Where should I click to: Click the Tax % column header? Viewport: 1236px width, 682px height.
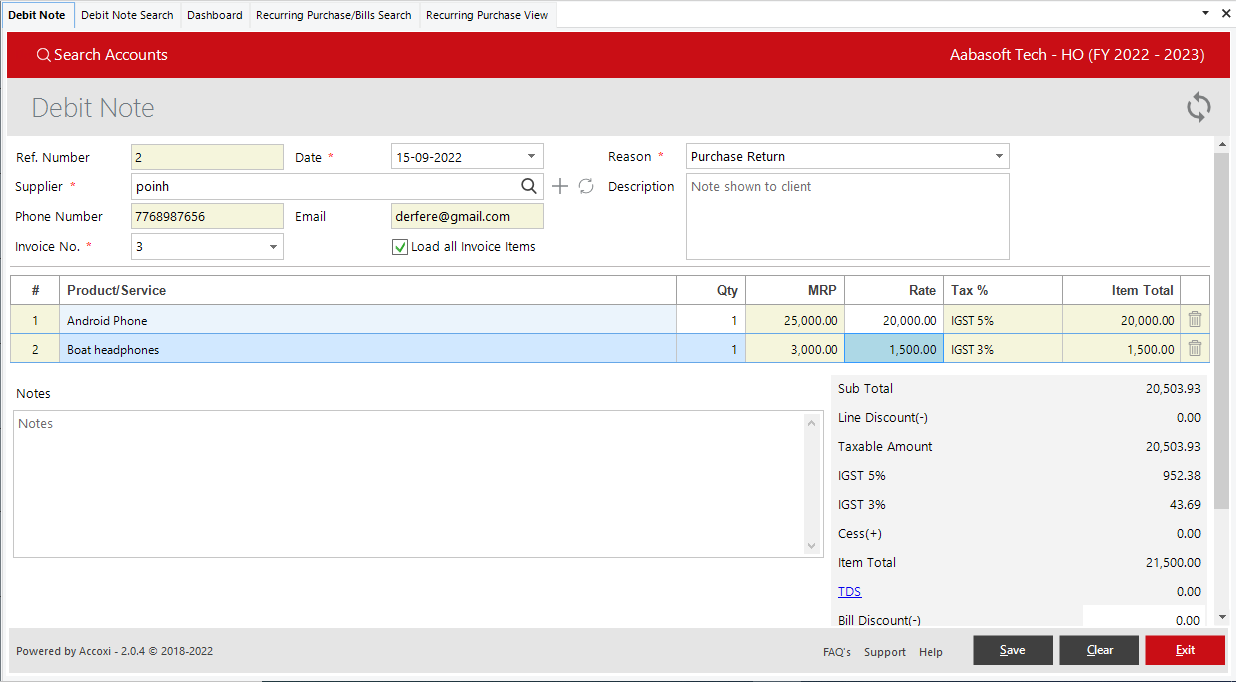tap(1003, 290)
